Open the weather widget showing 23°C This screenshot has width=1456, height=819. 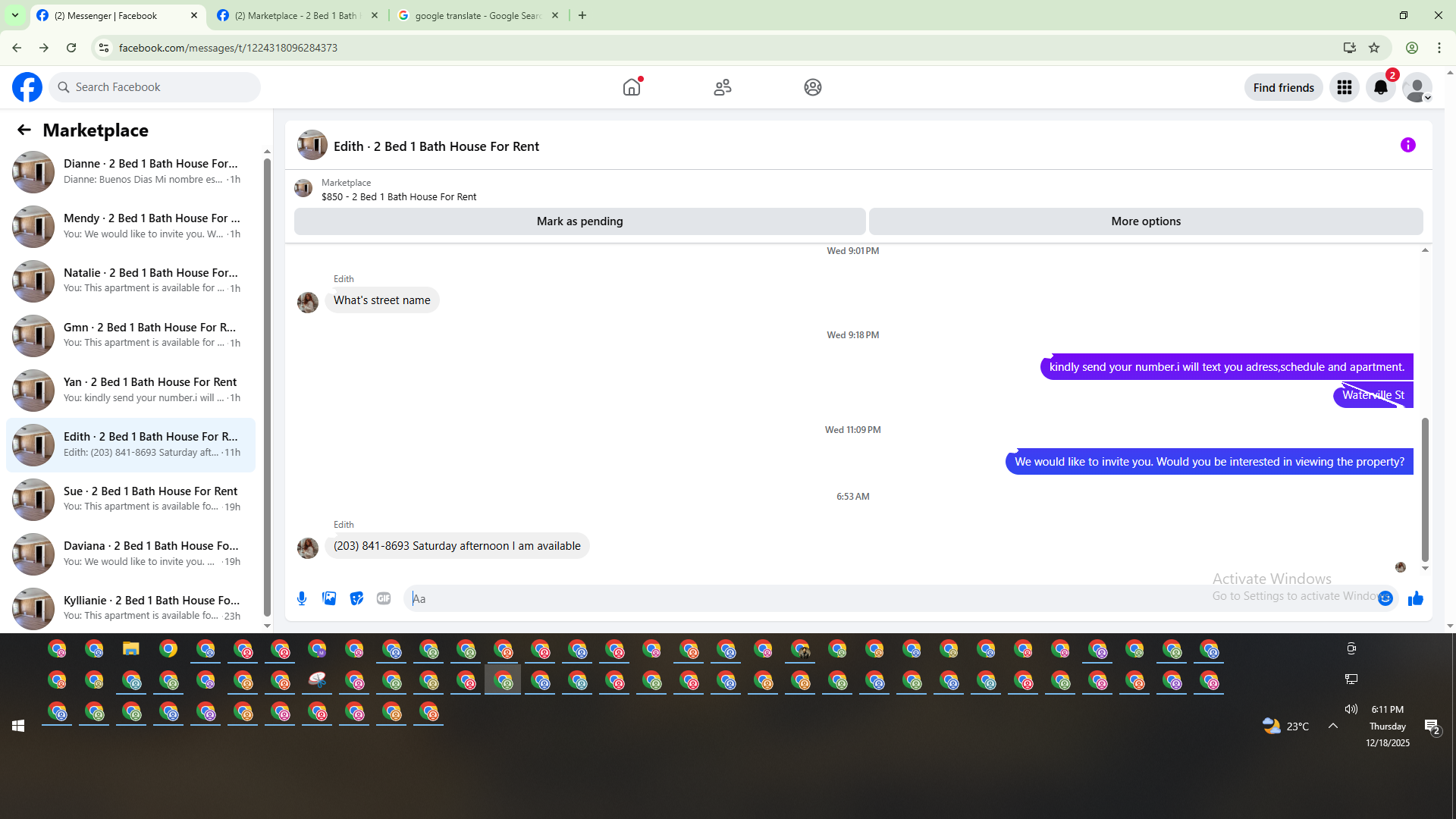1286,726
